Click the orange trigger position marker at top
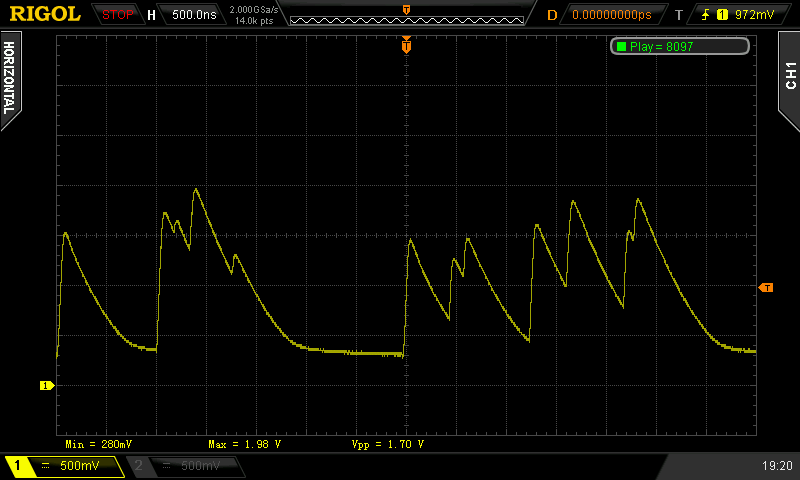Screen dimensions: 800x480 tap(406, 45)
